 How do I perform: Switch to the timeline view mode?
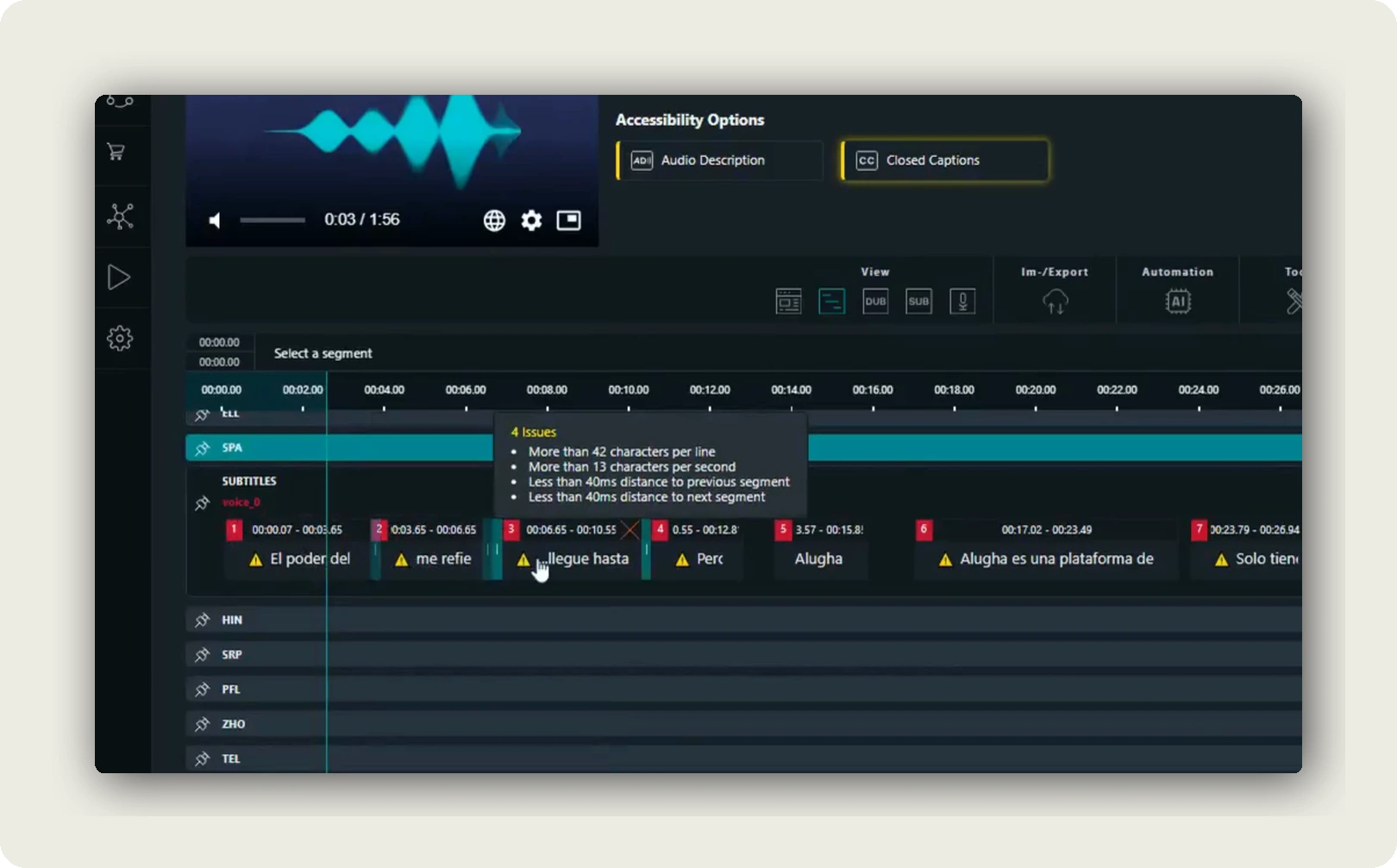pyautogui.click(x=831, y=301)
